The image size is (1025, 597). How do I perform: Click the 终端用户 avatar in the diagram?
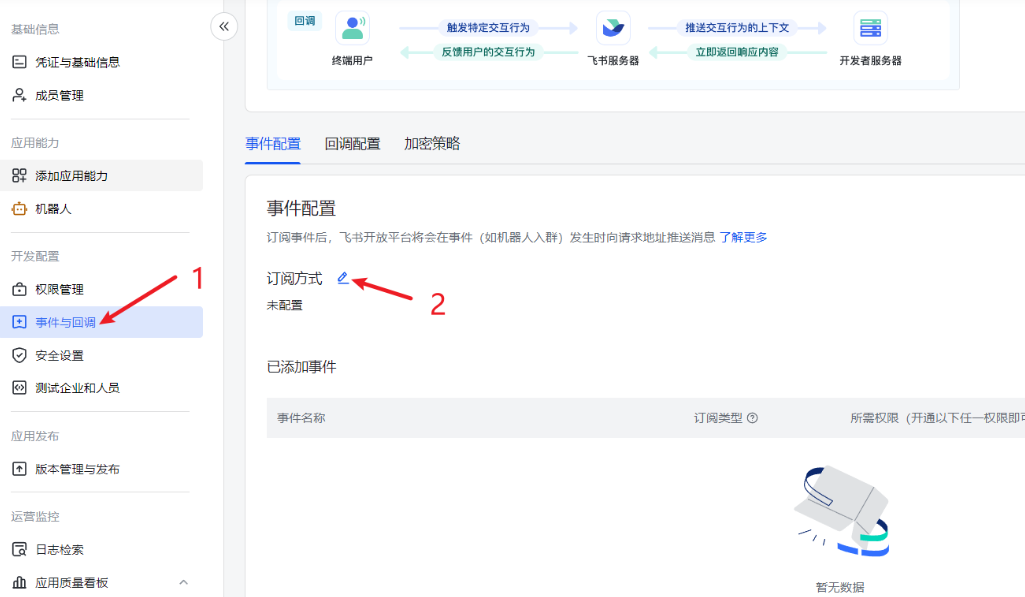[352, 28]
